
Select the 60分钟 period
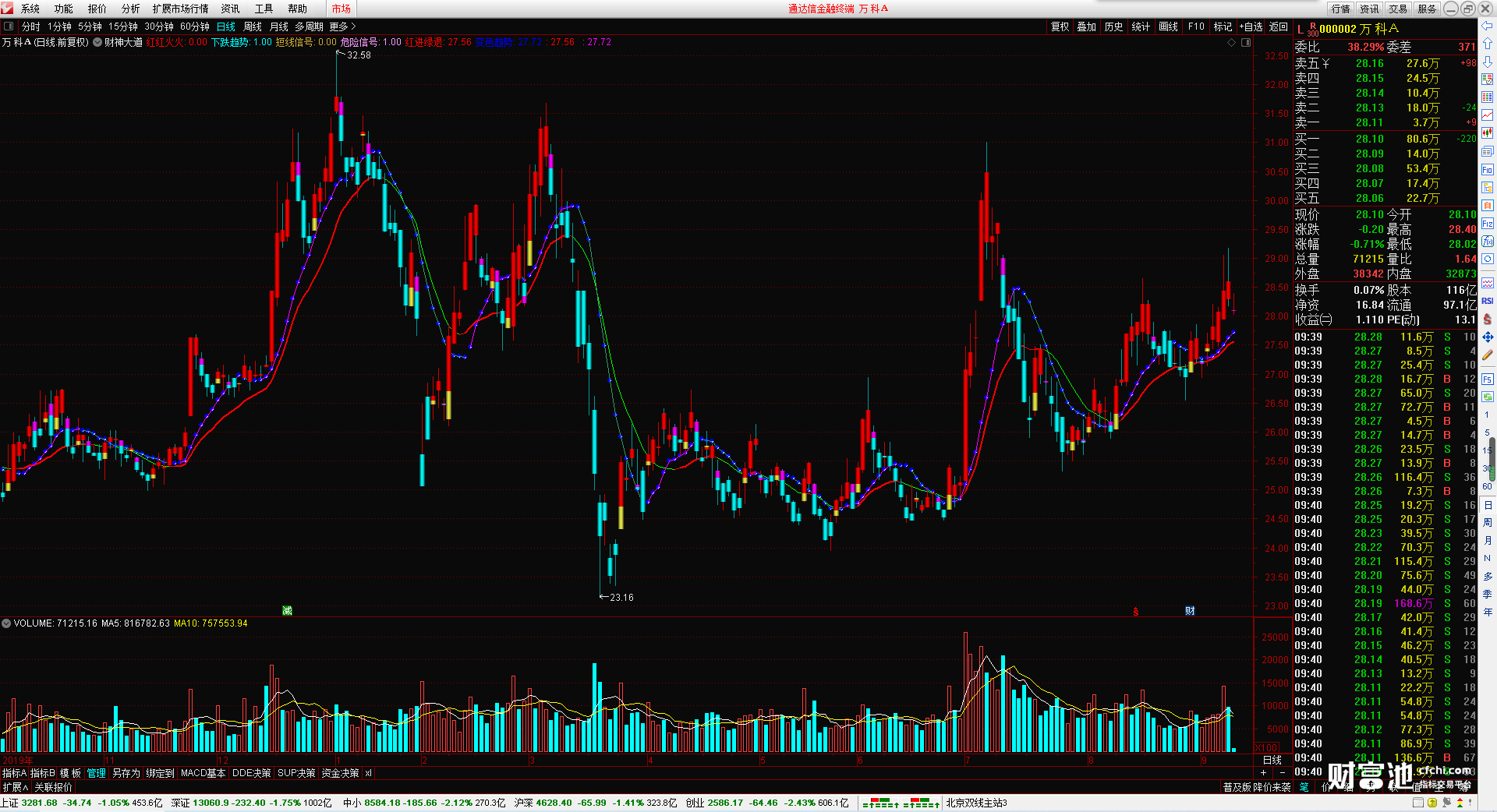195,26
